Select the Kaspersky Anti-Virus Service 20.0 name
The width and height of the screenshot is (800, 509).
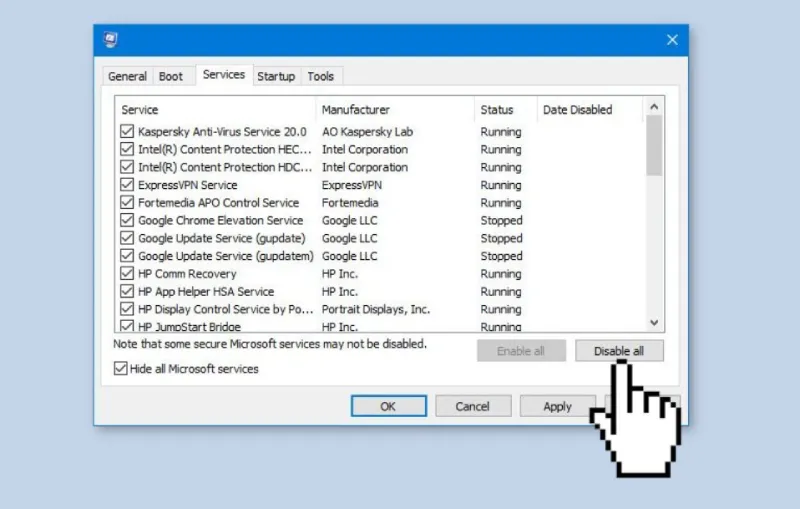(x=222, y=132)
